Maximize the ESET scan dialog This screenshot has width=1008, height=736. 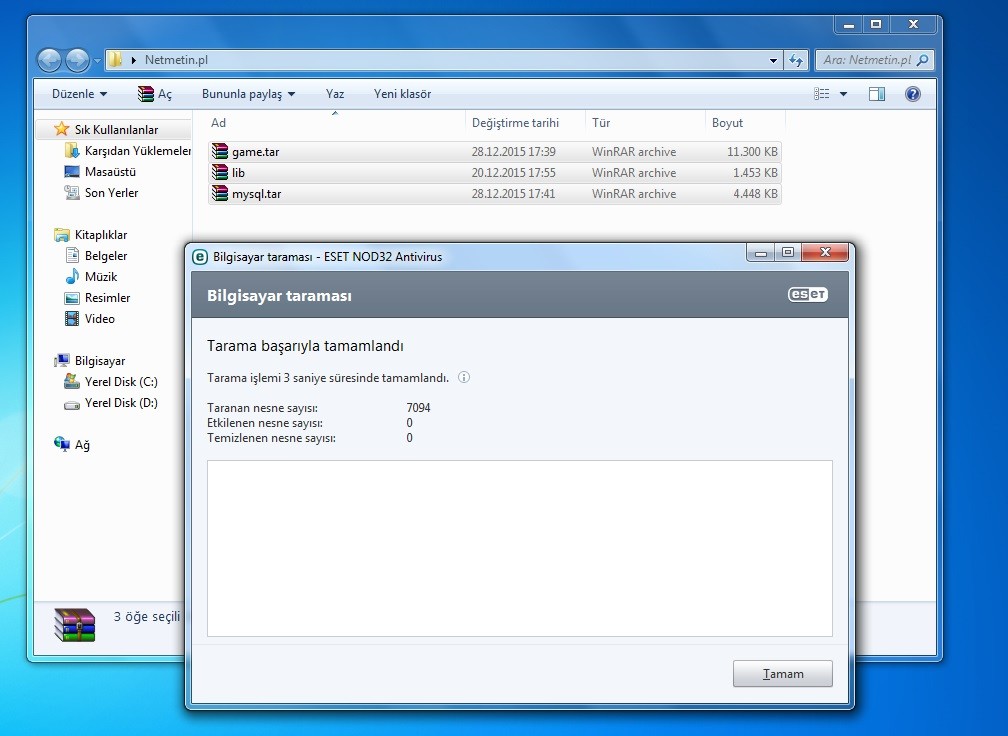point(788,252)
